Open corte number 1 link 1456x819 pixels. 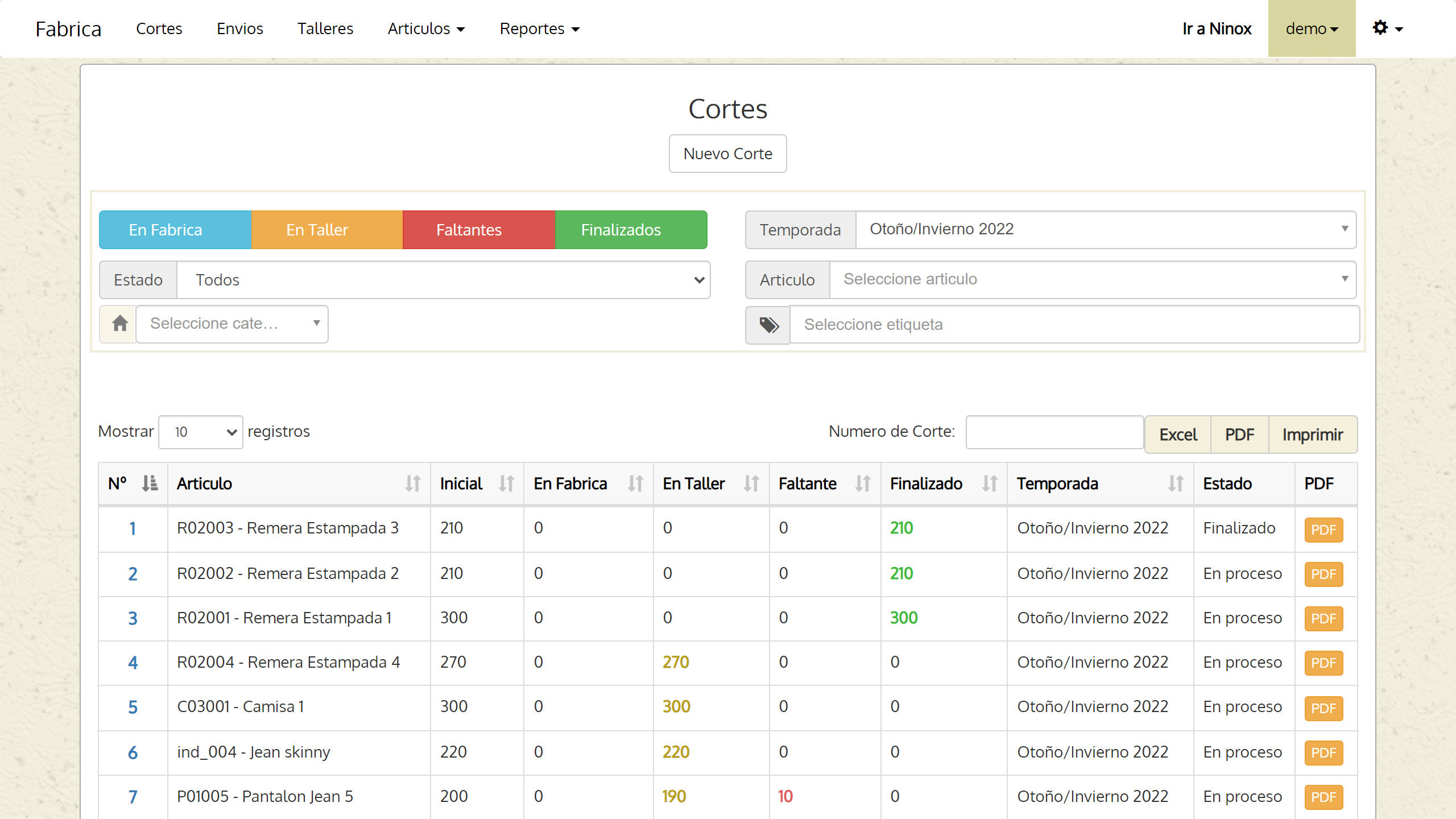(133, 528)
